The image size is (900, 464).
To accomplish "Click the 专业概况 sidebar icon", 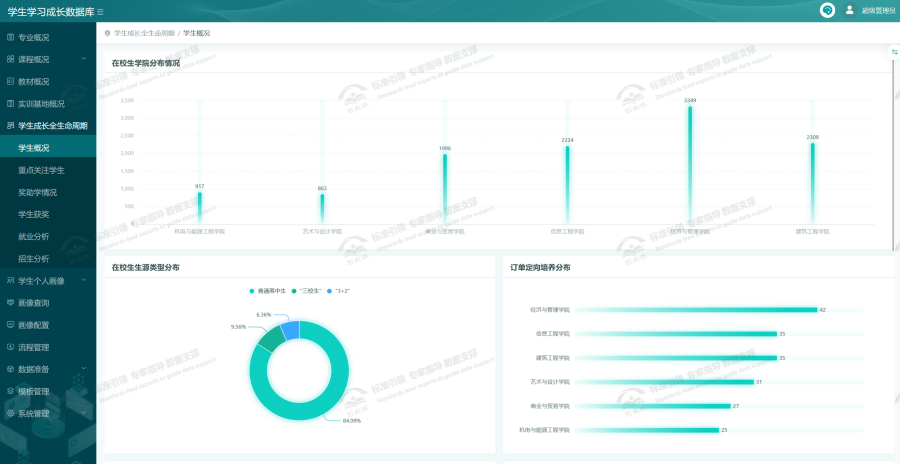I will tap(11, 37).
